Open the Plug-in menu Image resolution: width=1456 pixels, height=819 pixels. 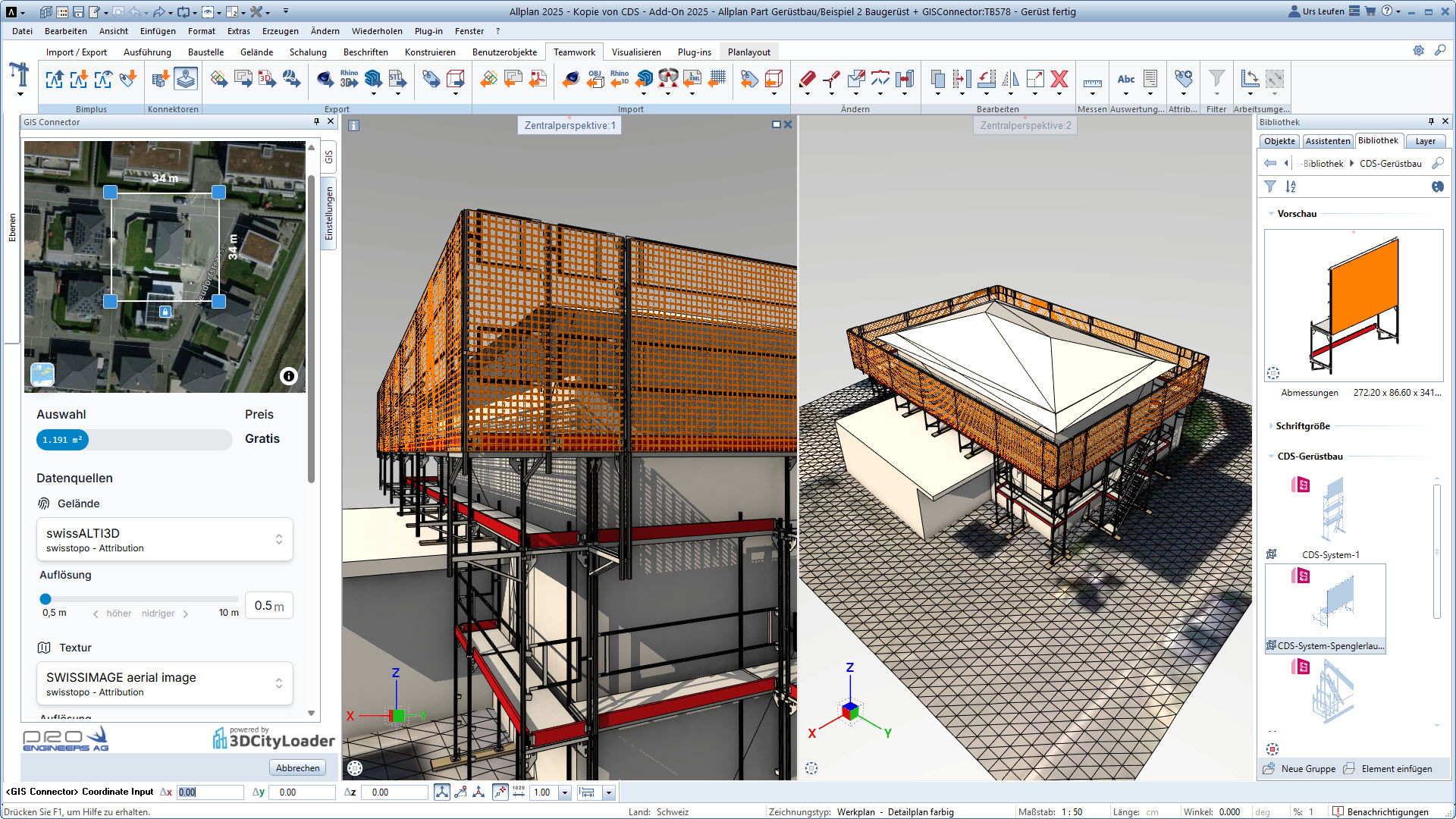coord(428,31)
